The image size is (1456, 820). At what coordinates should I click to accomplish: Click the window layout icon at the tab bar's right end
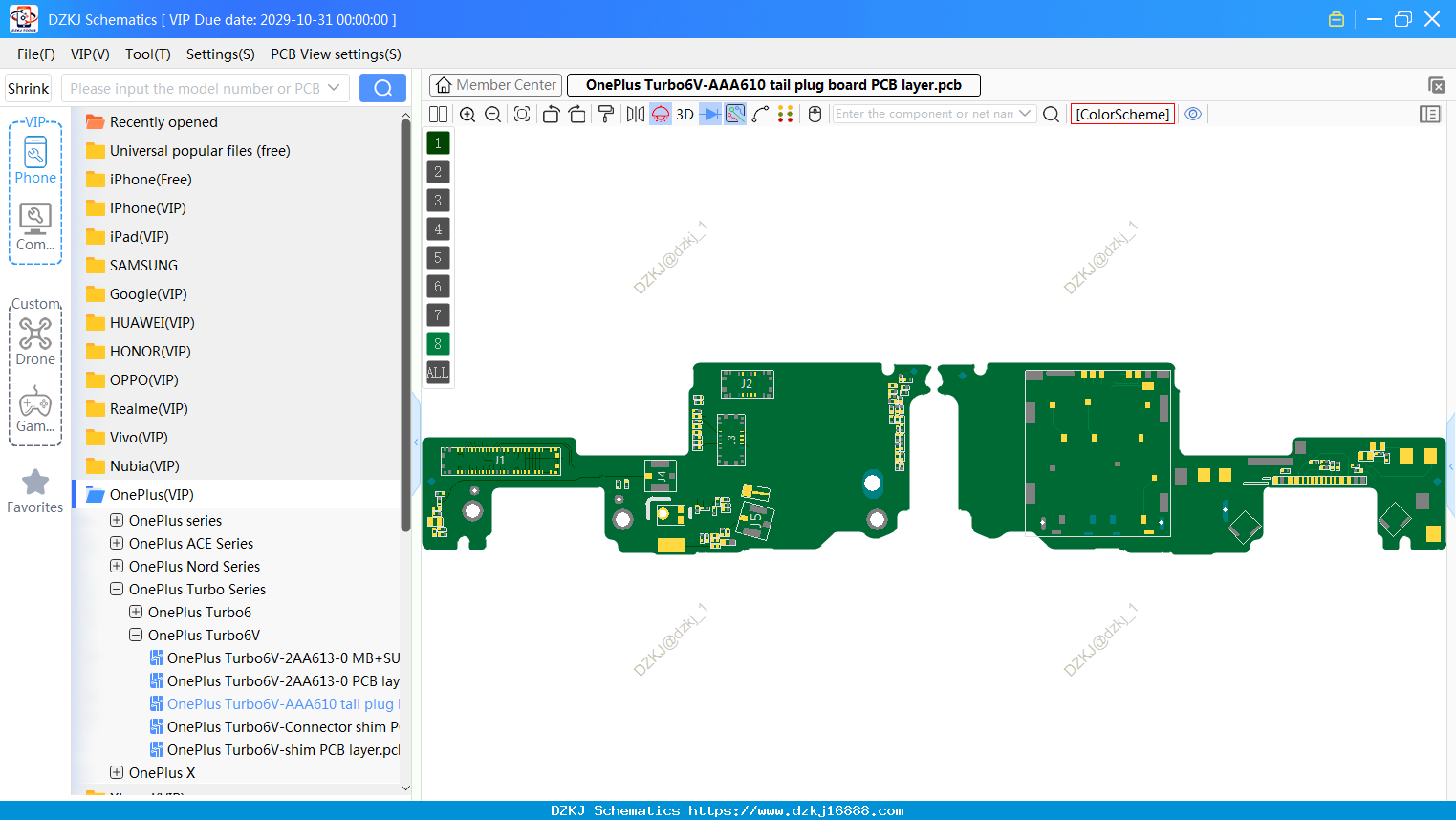tap(1436, 85)
